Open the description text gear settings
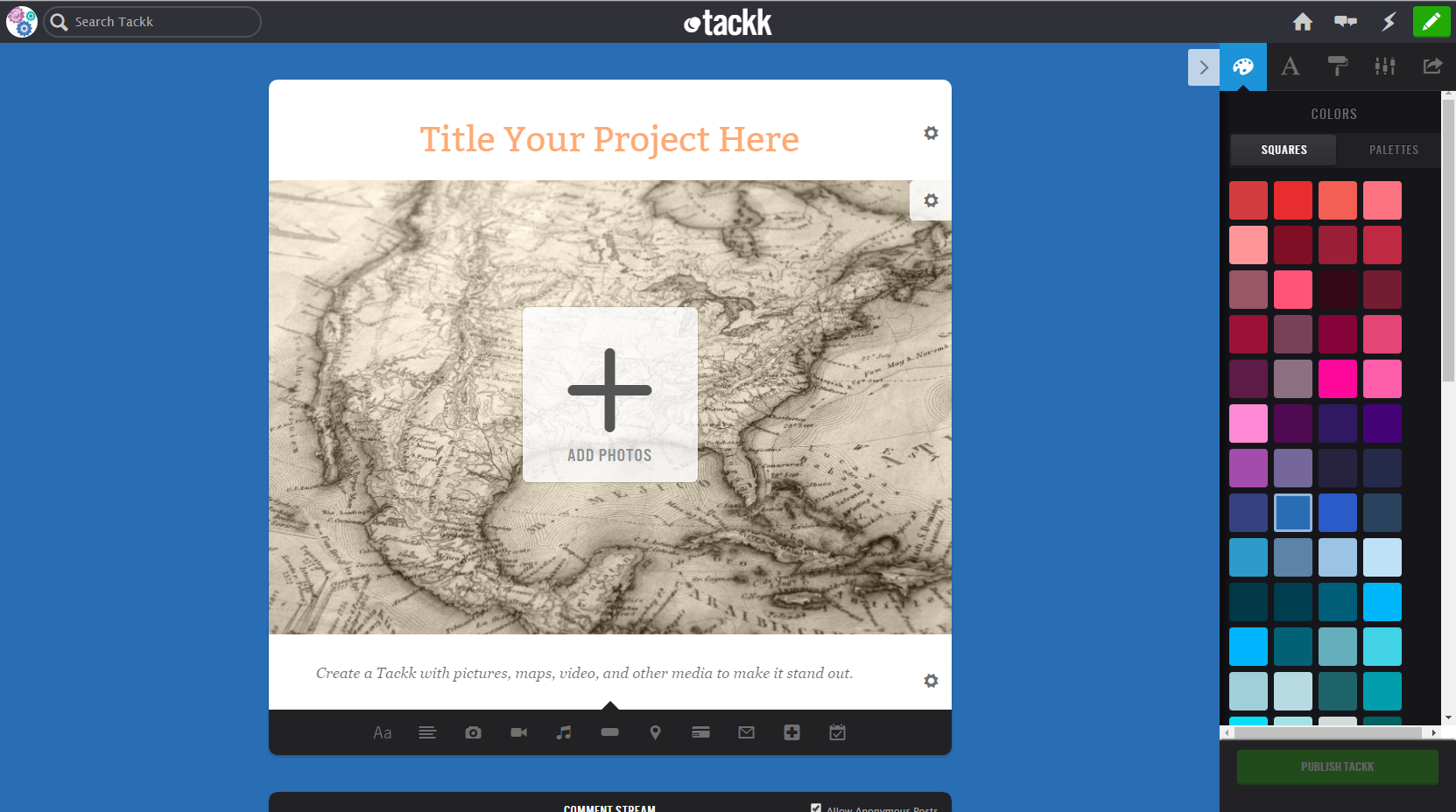Screen dimensions: 1456x812 931,681
